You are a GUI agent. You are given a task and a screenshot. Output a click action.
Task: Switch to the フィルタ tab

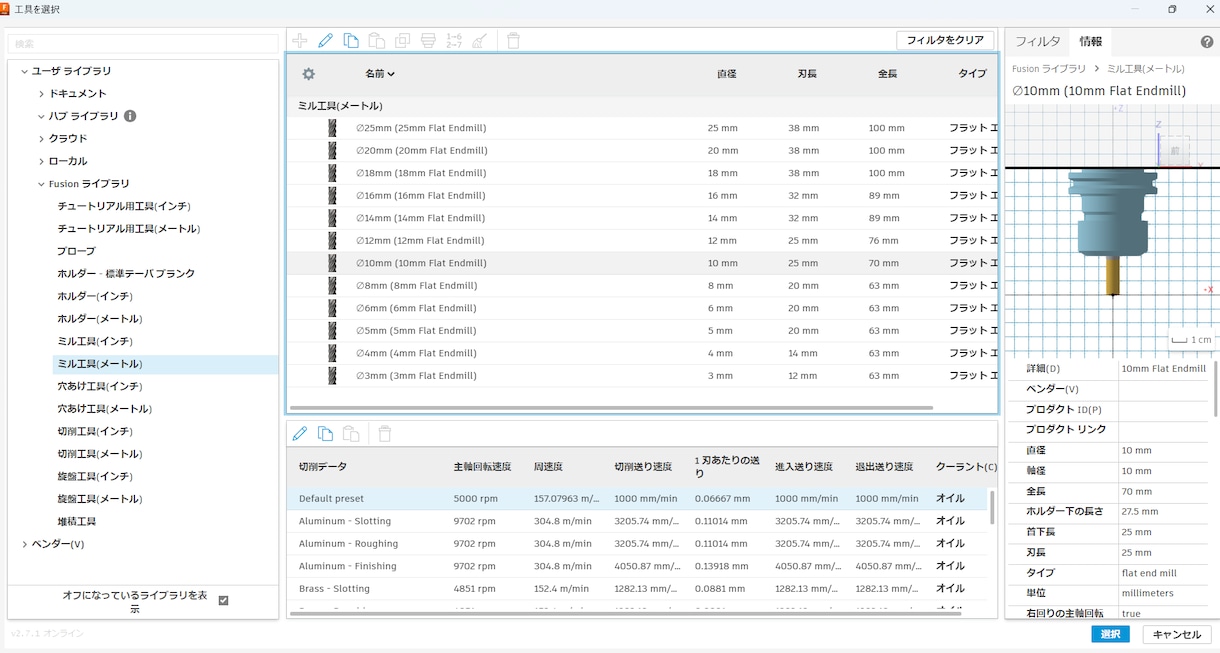click(x=1037, y=42)
